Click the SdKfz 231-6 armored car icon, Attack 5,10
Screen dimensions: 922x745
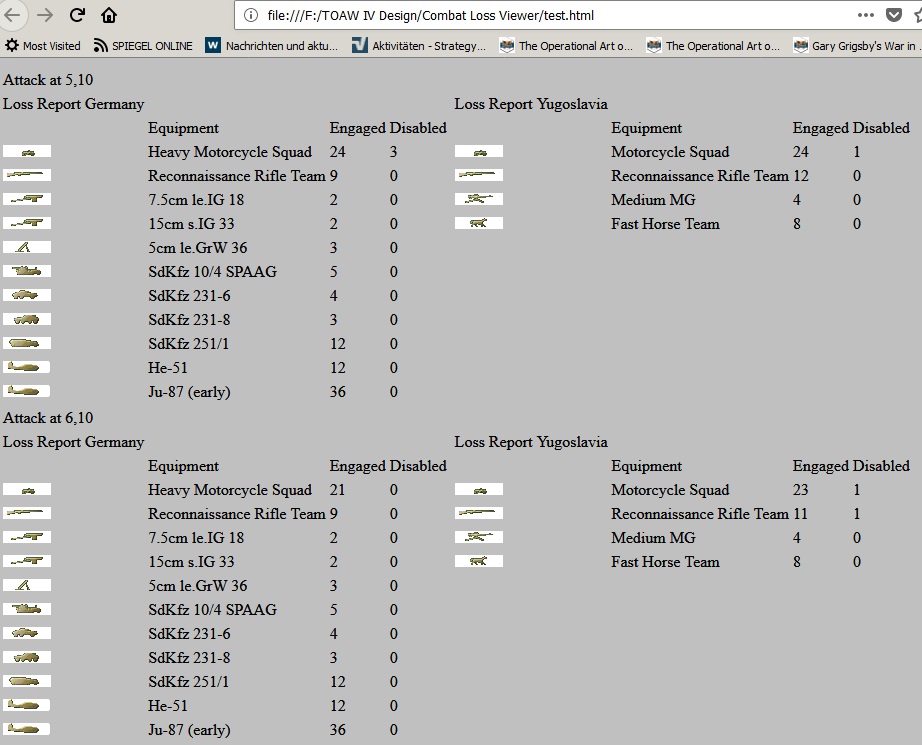[27, 295]
